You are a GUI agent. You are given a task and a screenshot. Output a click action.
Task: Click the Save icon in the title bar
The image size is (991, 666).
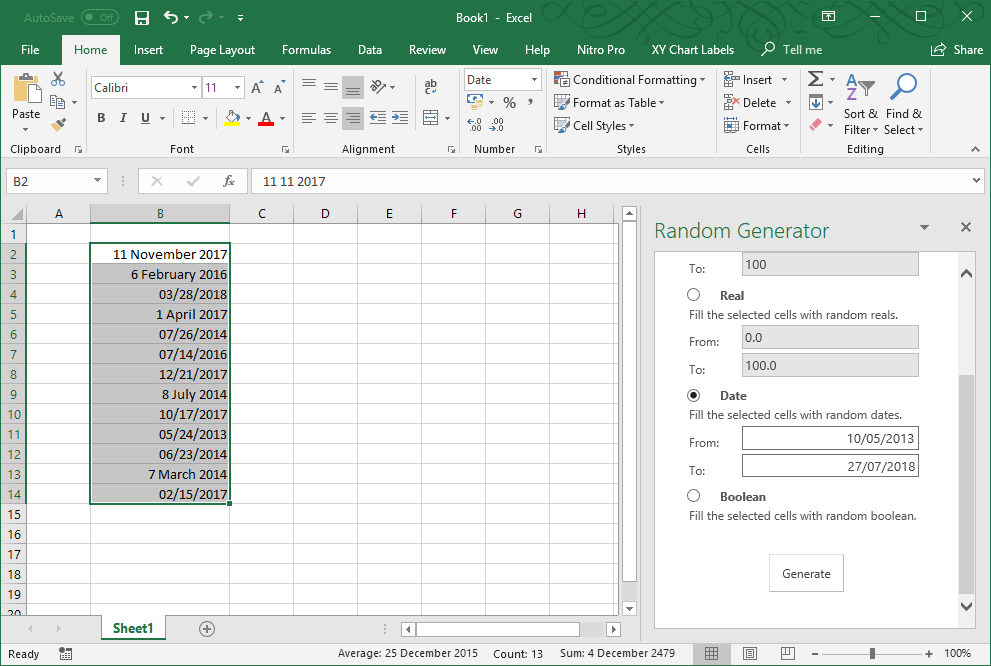click(x=142, y=18)
